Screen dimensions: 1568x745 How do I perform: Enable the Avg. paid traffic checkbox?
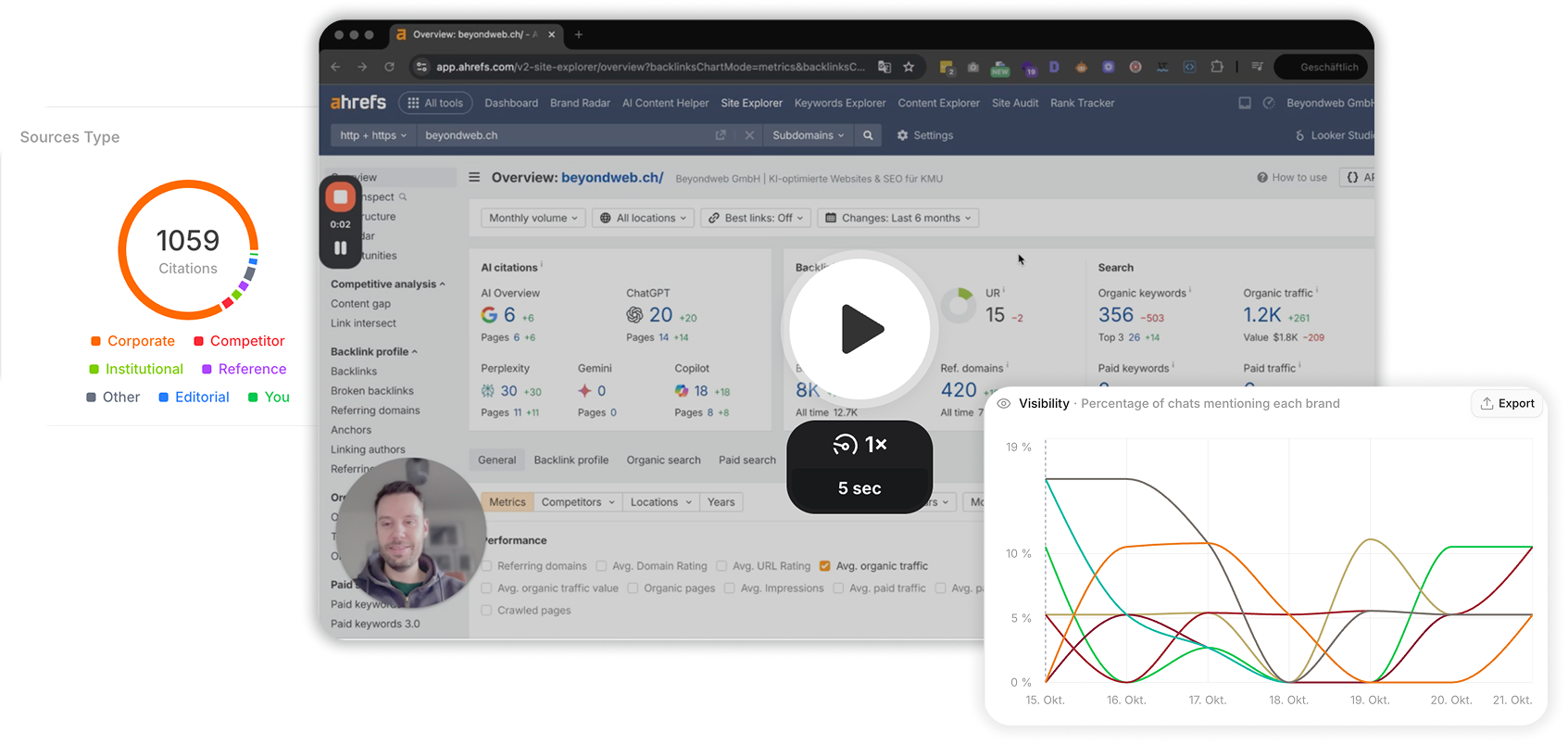[838, 588]
